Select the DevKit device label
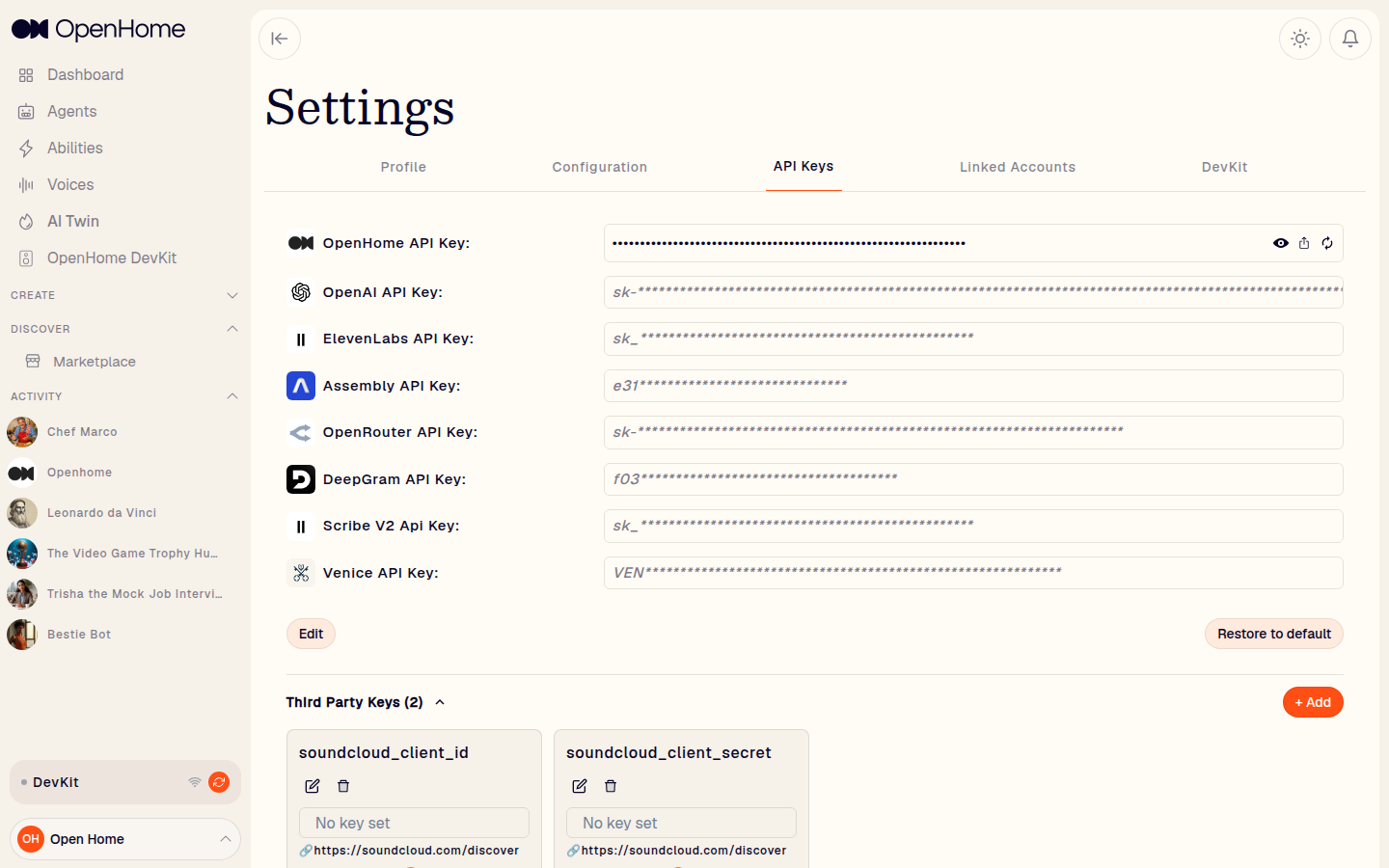Viewport: 1389px width, 868px height. [56, 782]
